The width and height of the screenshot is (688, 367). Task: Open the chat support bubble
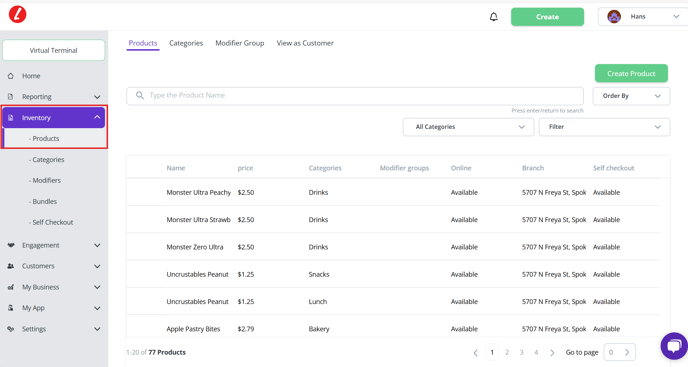[674, 346]
